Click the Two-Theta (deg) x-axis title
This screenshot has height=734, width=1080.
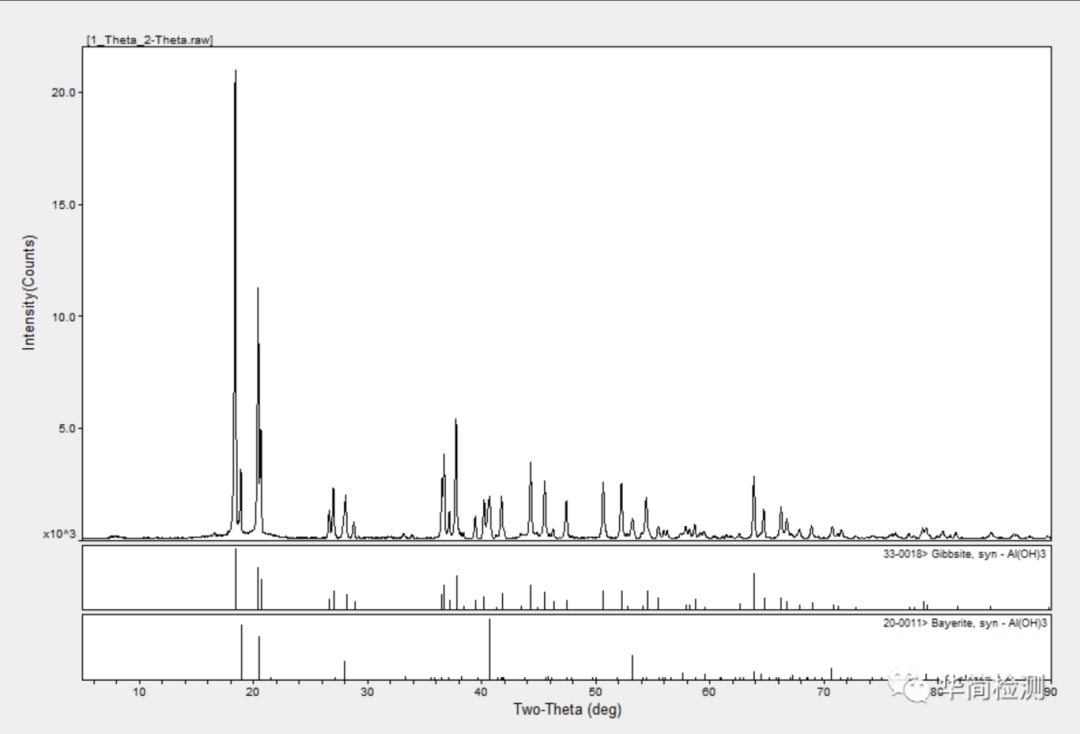point(566,710)
